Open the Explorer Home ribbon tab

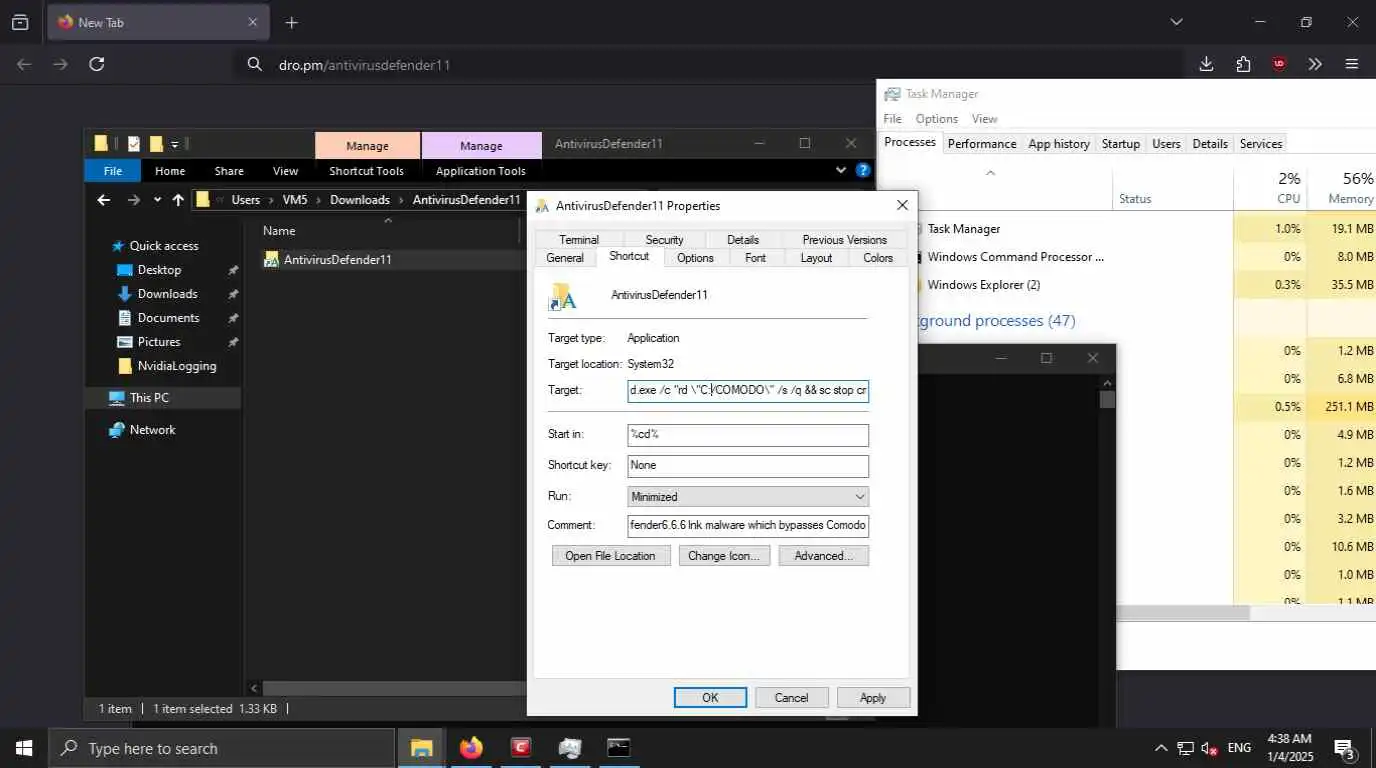point(170,171)
